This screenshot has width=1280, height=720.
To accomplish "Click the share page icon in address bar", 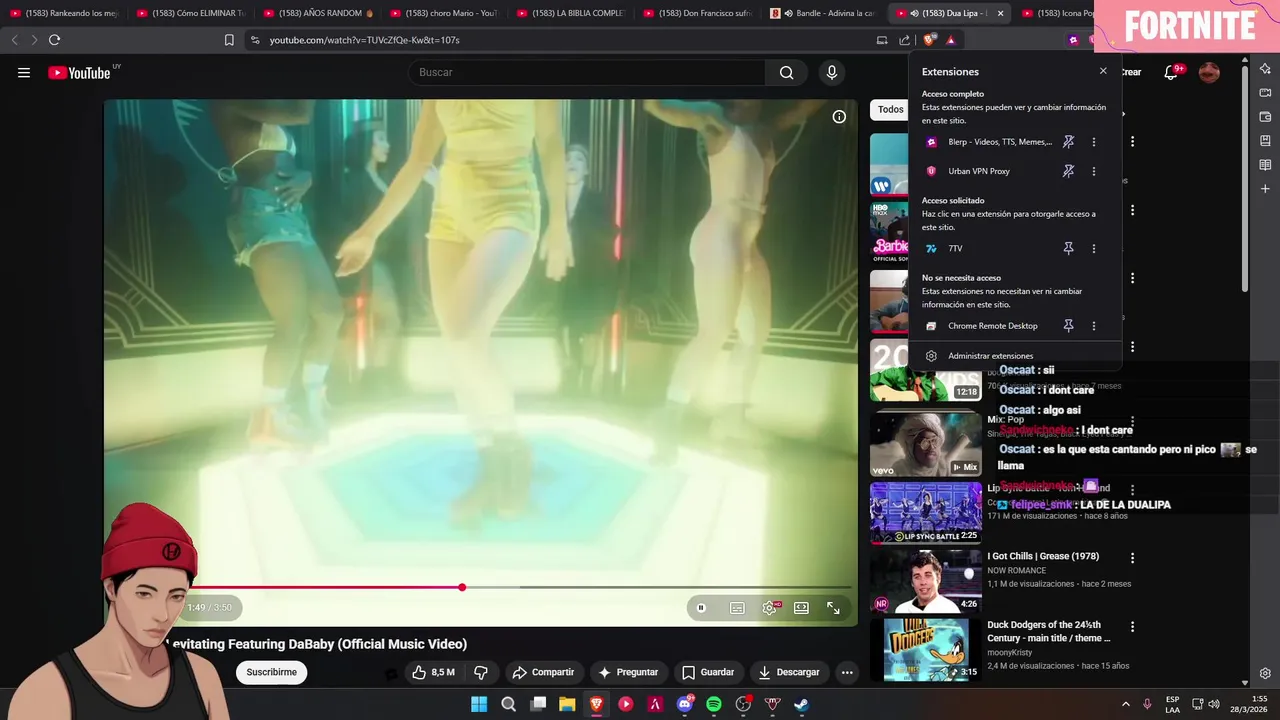I will tap(905, 40).
